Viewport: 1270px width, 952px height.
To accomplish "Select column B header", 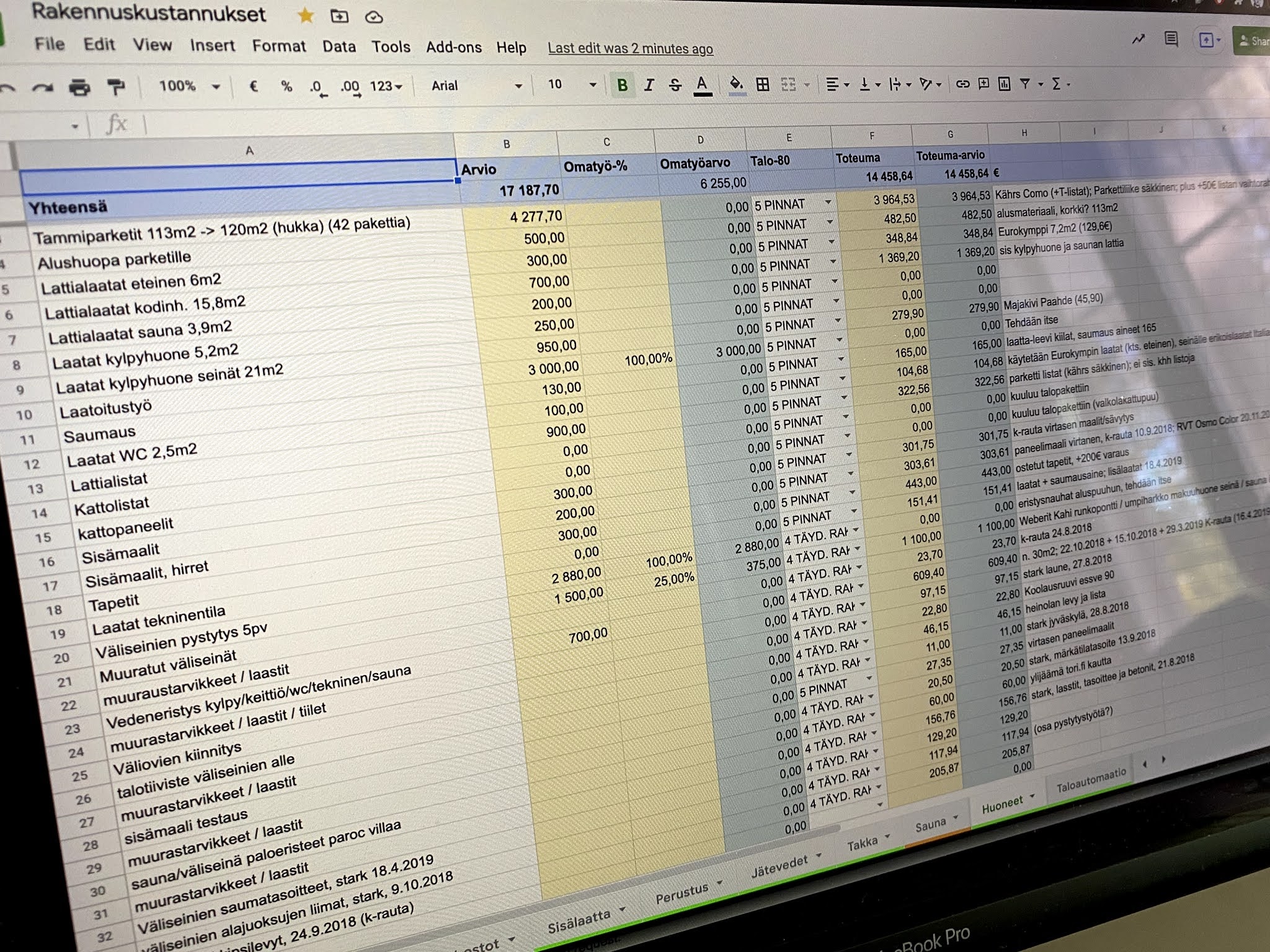I will 506,144.
